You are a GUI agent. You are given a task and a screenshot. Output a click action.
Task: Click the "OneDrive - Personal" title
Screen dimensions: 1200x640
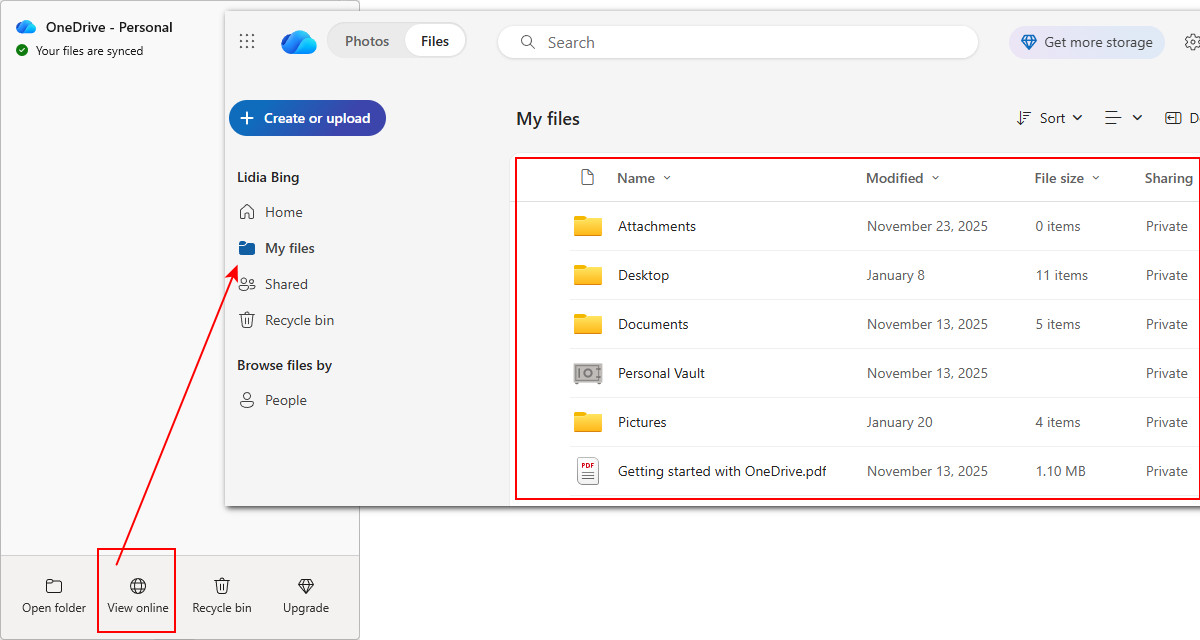(109, 27)
